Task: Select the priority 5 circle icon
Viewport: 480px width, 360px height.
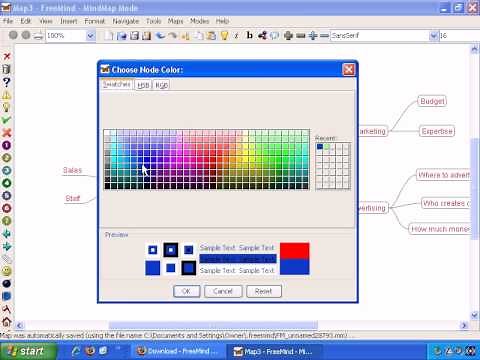Action: [x=7, y=196]
